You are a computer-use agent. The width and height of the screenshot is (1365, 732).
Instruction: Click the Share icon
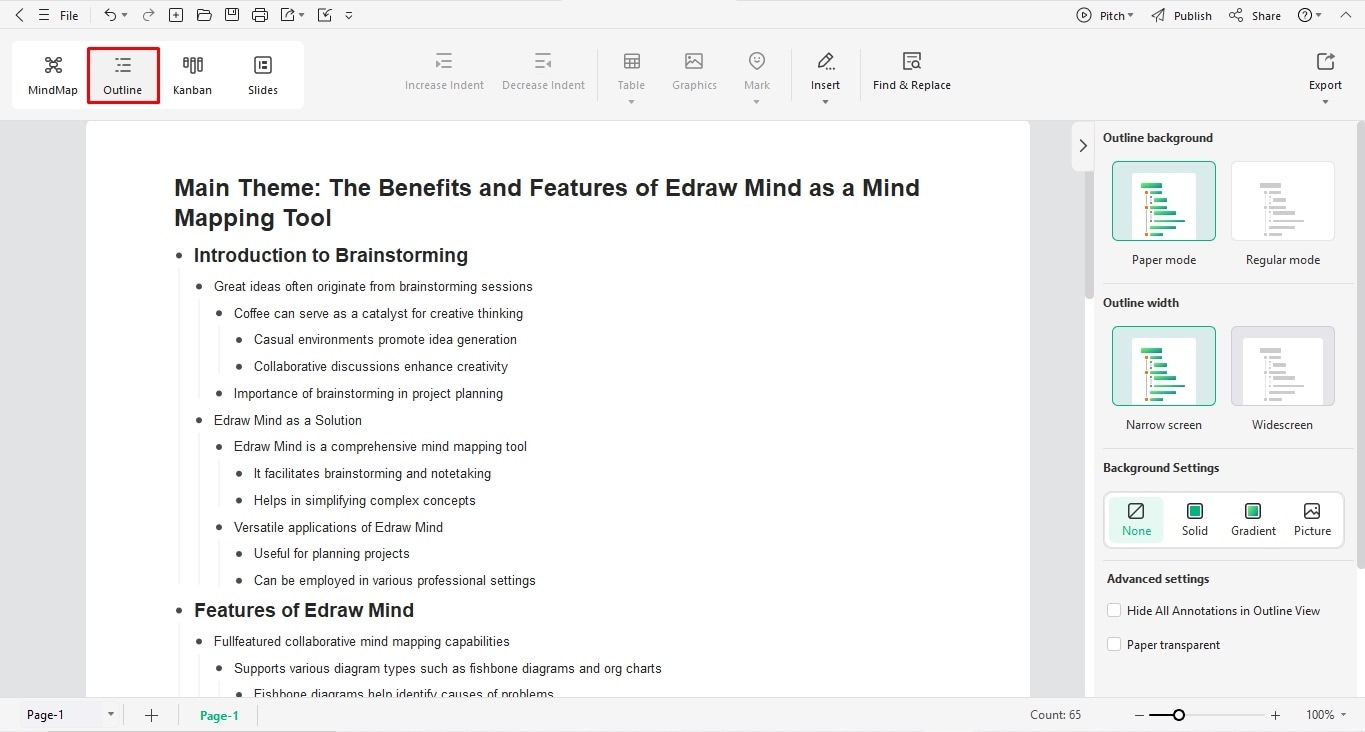(x=1236, y=15)
